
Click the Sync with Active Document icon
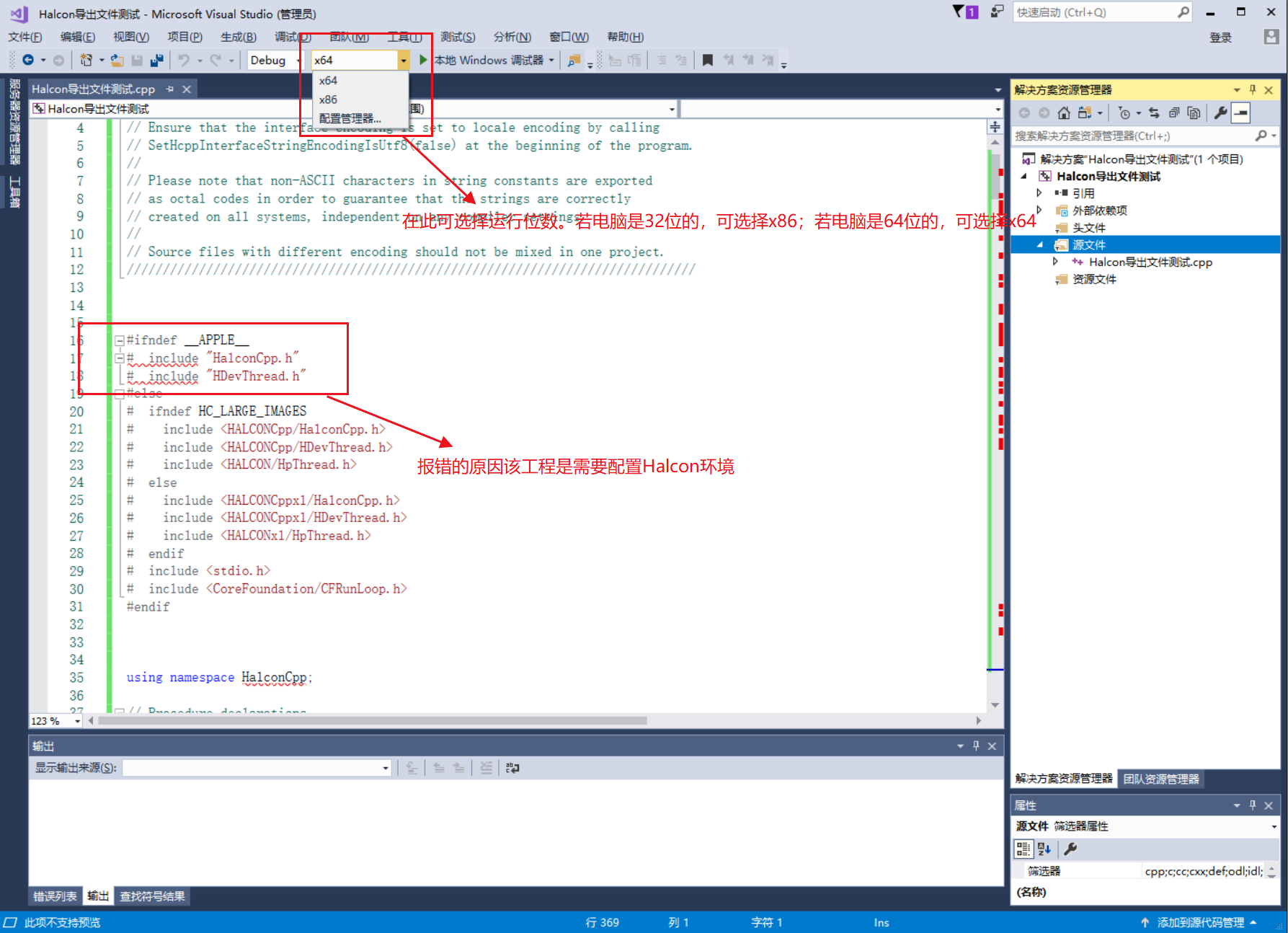coord(1154,112)
